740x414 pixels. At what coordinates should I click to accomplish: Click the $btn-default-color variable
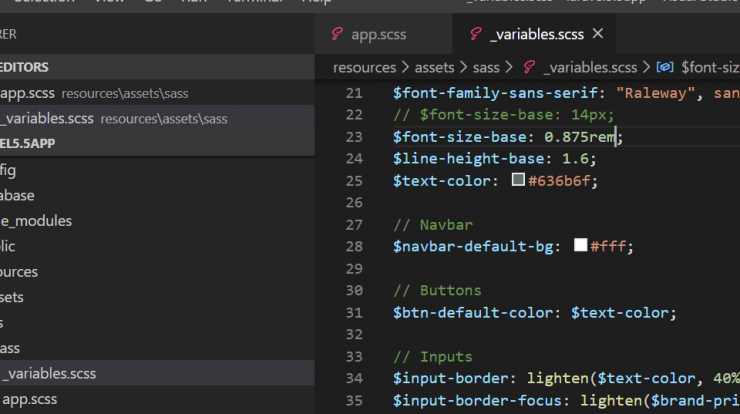(x=472, y=313)
